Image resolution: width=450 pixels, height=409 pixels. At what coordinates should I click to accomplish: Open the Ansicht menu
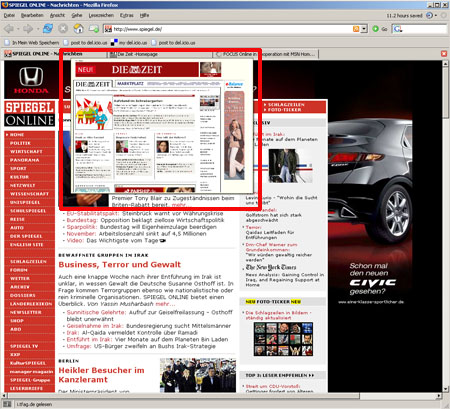point(57,15)
